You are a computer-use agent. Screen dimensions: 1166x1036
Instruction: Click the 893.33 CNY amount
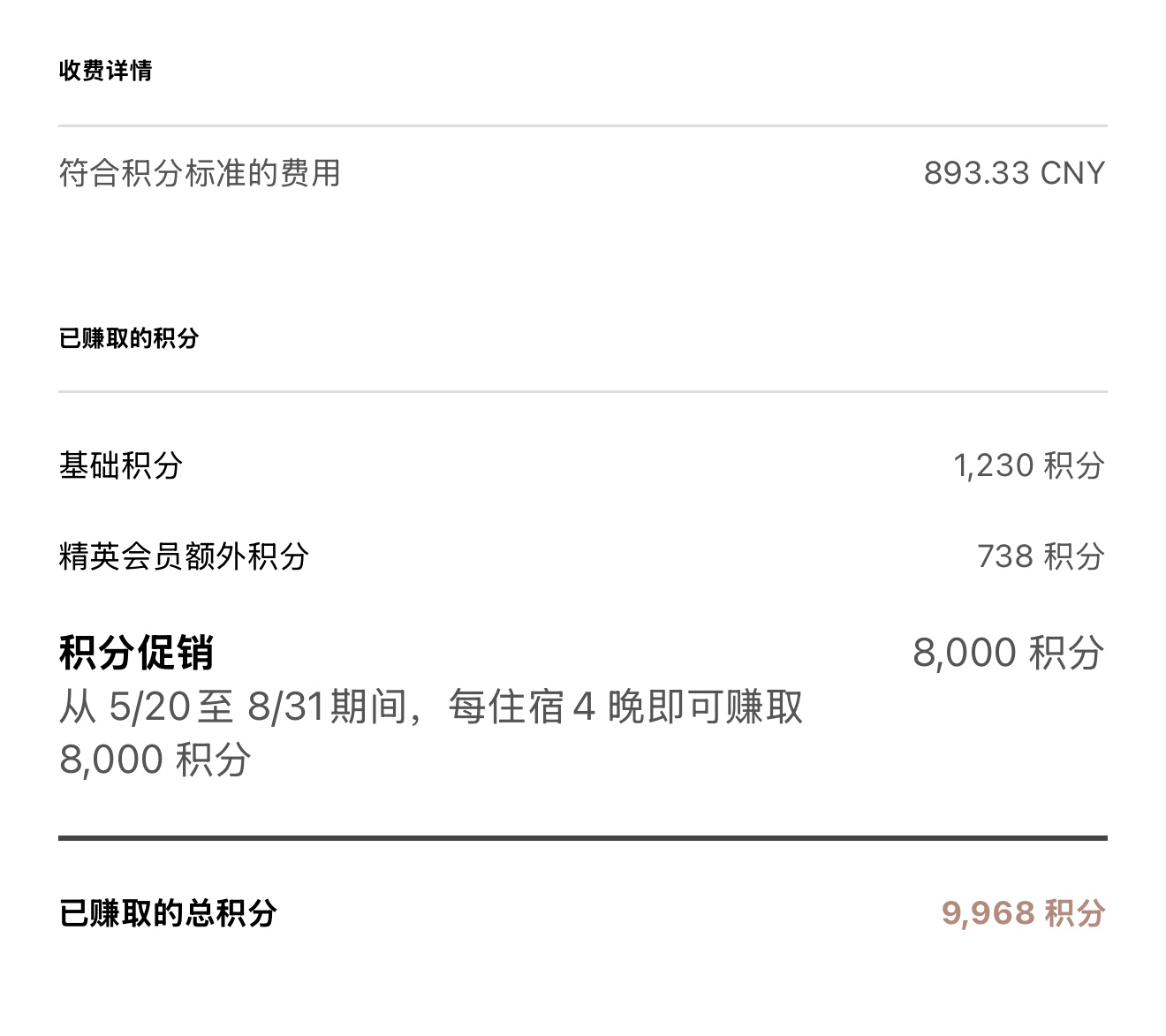[1014, 173]
